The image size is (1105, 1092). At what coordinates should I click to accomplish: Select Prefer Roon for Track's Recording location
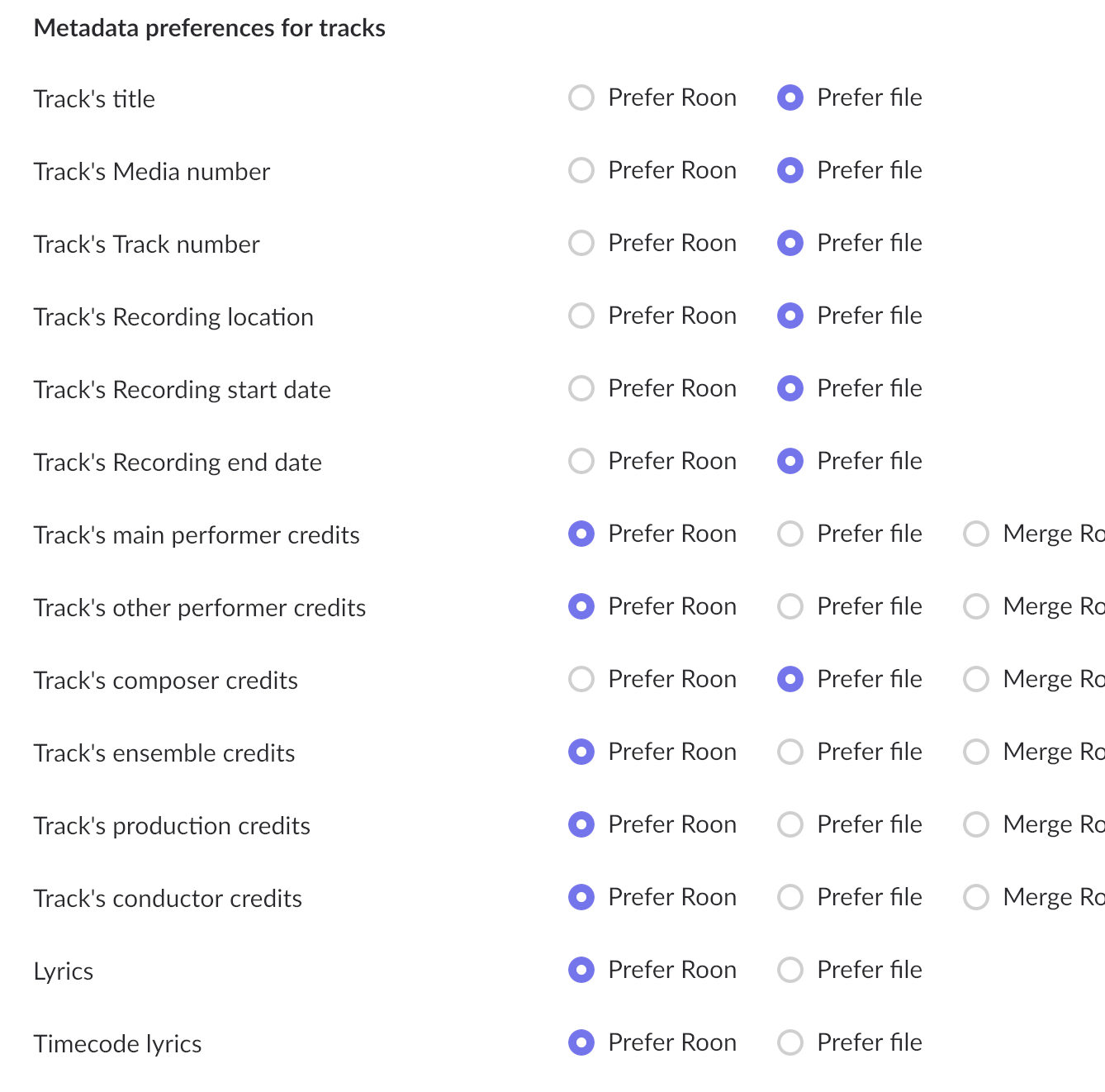581,316
